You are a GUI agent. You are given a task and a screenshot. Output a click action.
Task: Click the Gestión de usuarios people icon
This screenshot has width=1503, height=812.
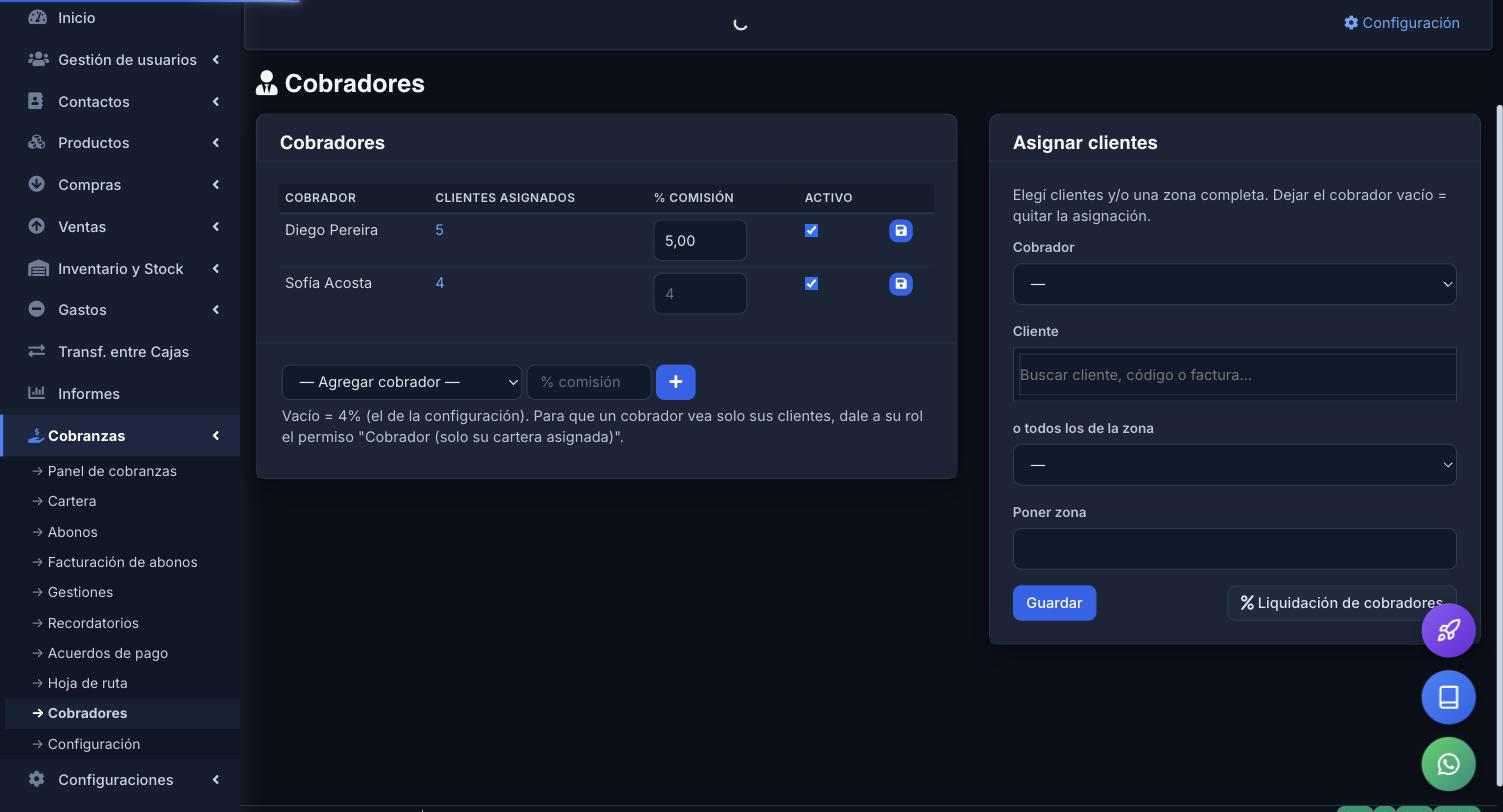(38, 59)
